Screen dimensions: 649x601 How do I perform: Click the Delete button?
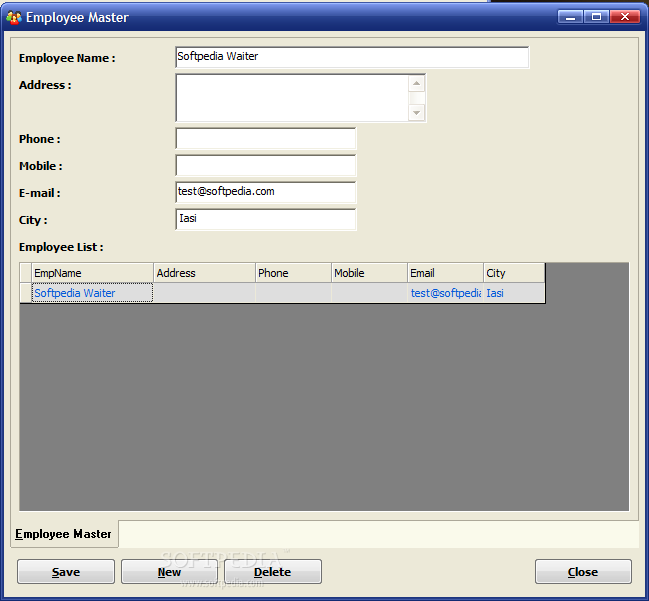click(273, 572)
